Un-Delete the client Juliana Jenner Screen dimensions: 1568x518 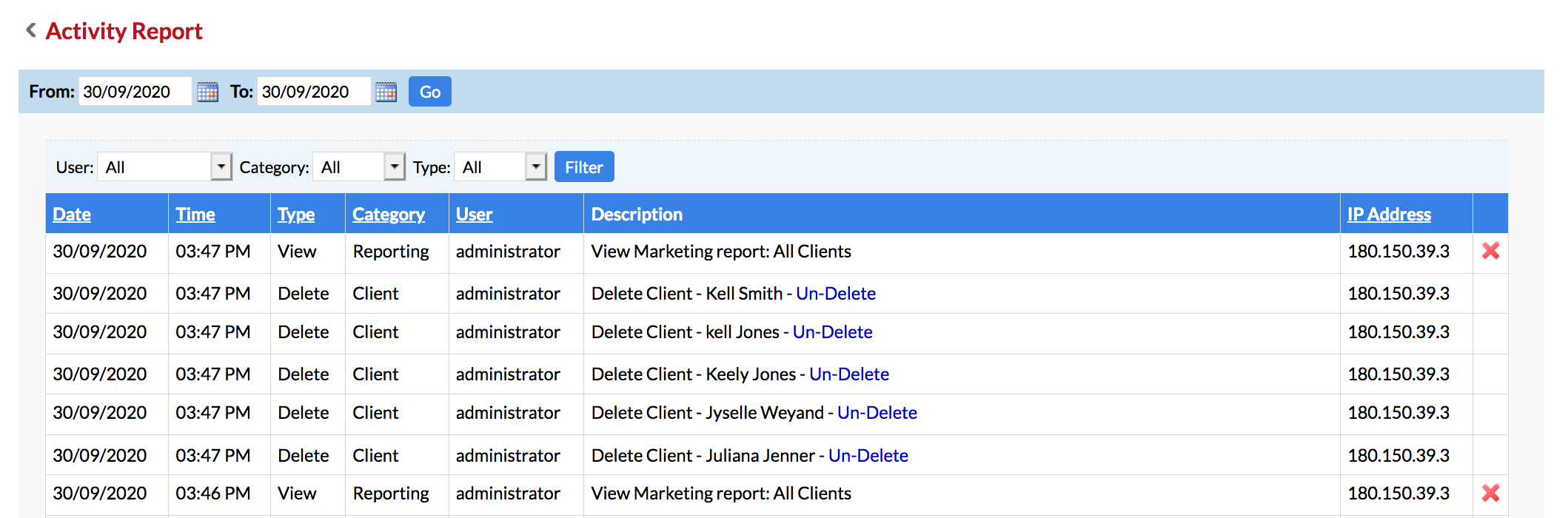[868, 456]
